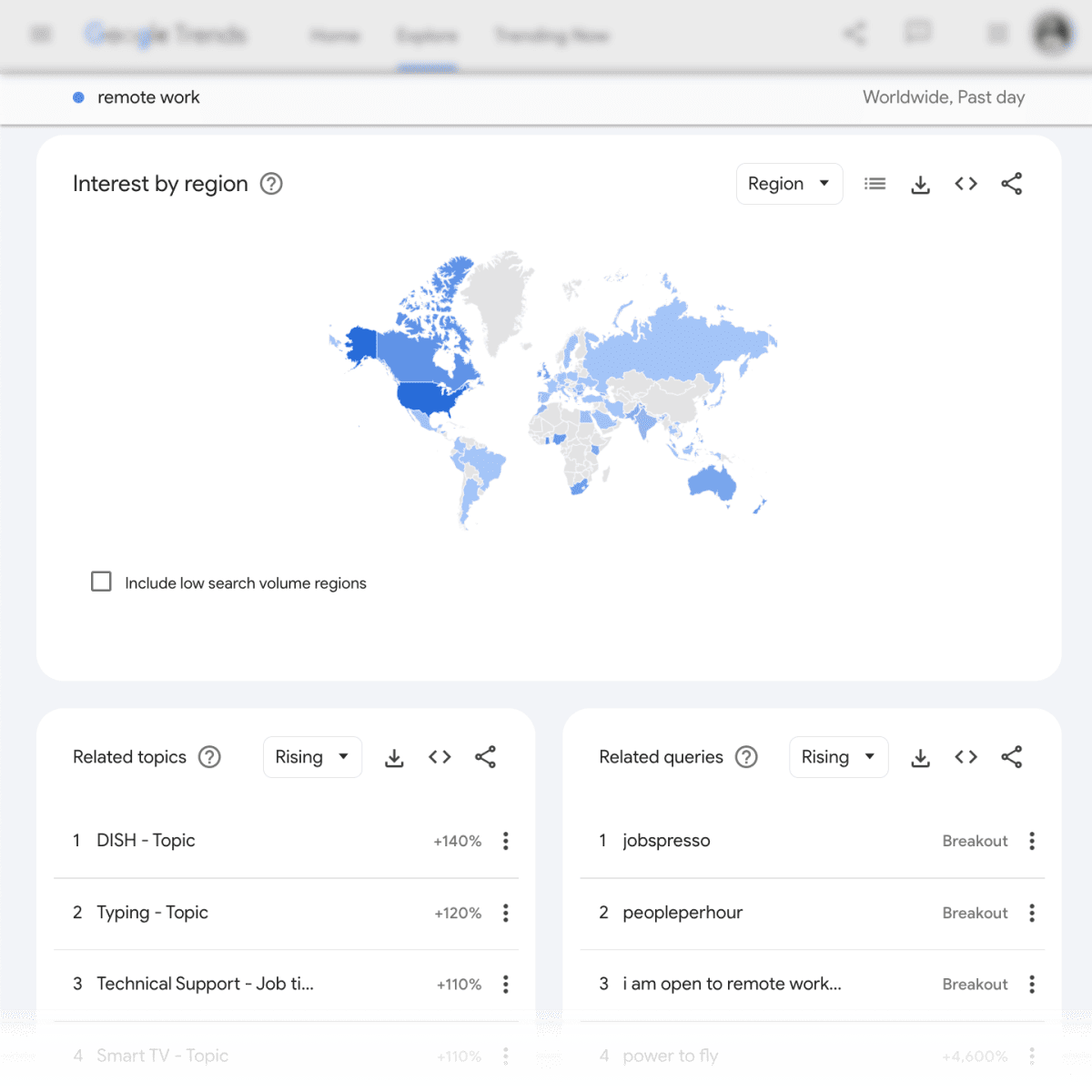Select the jobspresso related query
Image resolution: width=1092 pixels, height=1092 pixels.
click(x=666, y=841)
